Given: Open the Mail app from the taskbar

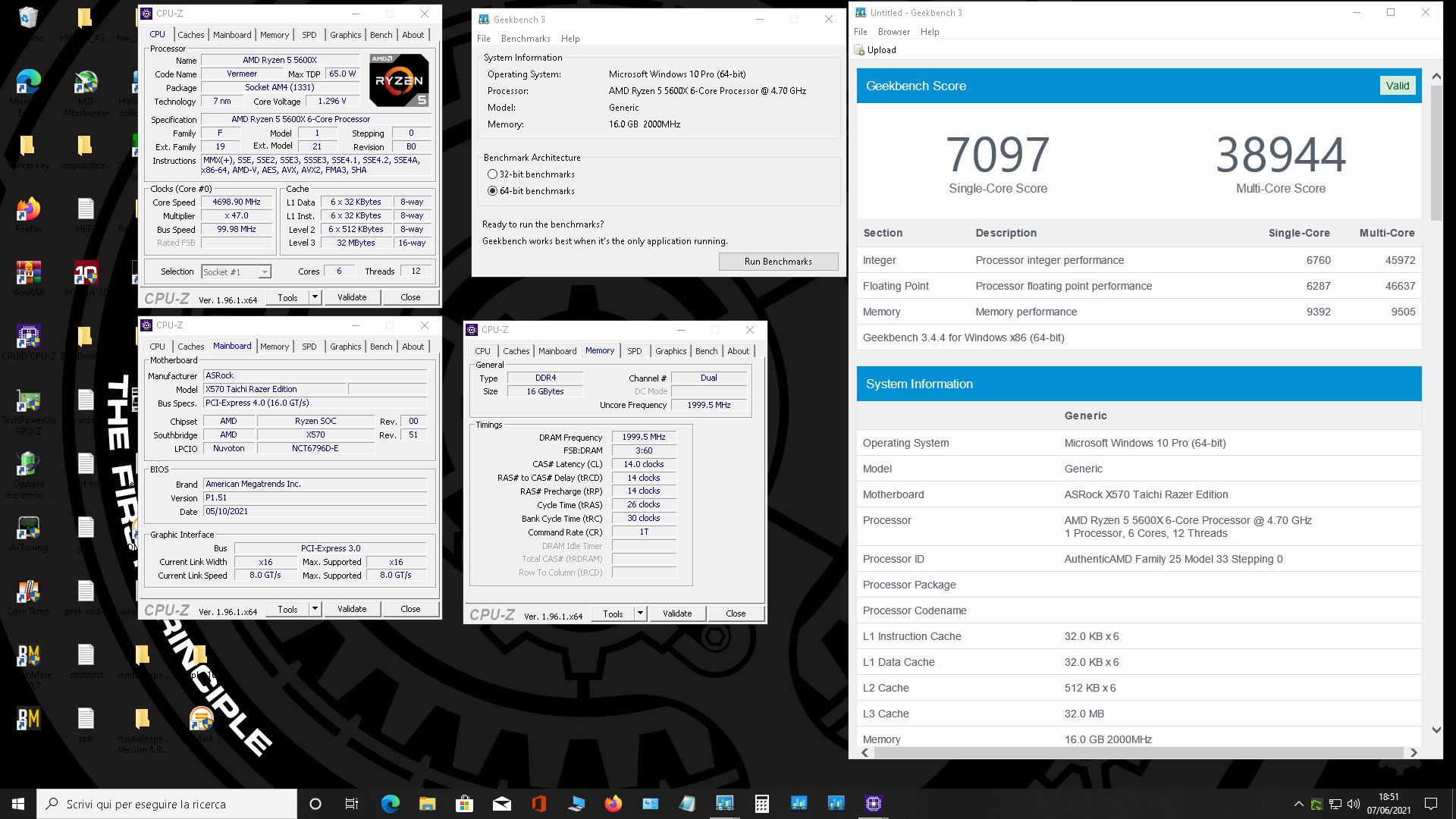Looking at the screenshot, I should click(x=501, y=804).
